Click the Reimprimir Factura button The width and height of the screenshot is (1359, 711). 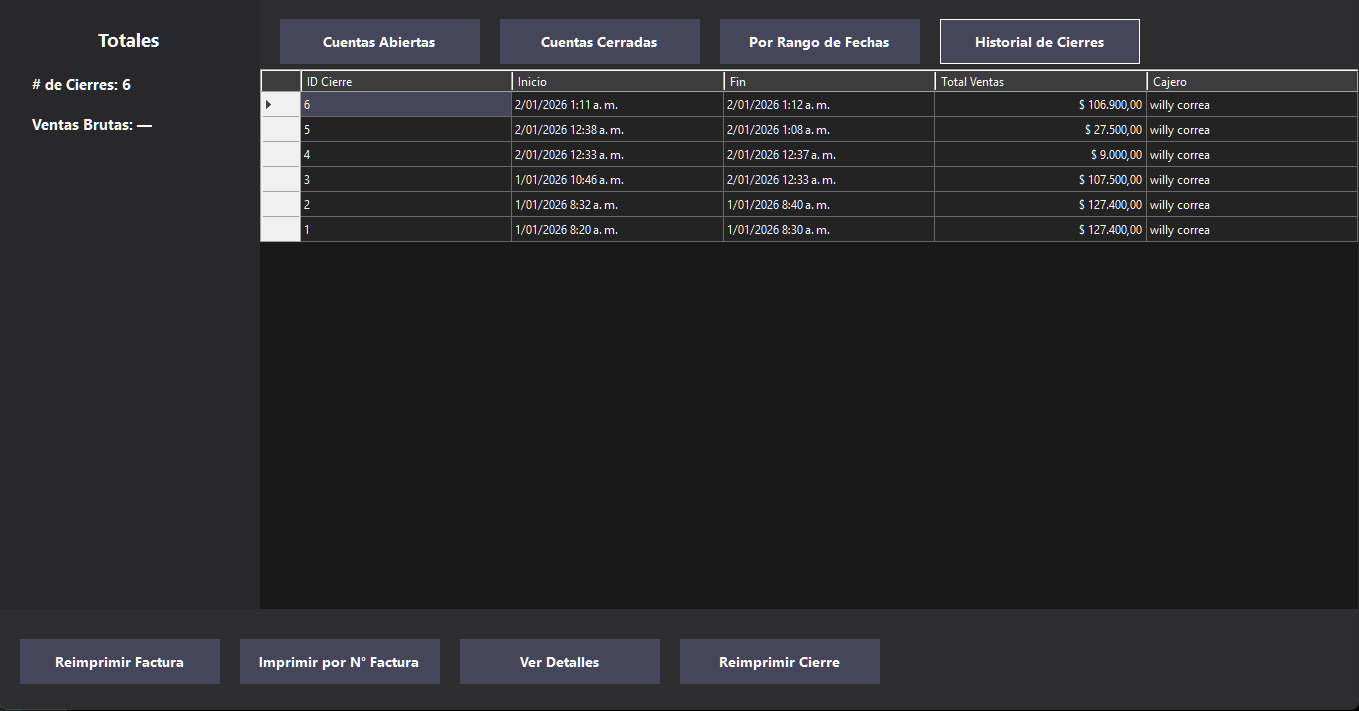click(x=119, y=662)
